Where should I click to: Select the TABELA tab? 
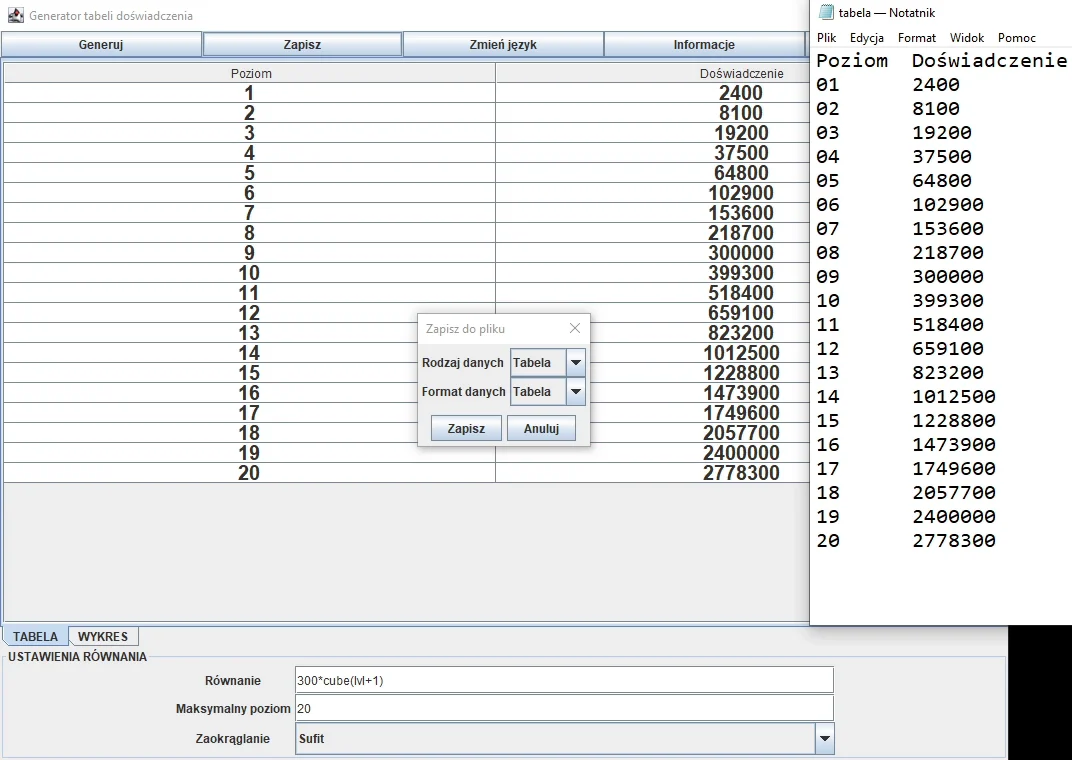(34, 636)
